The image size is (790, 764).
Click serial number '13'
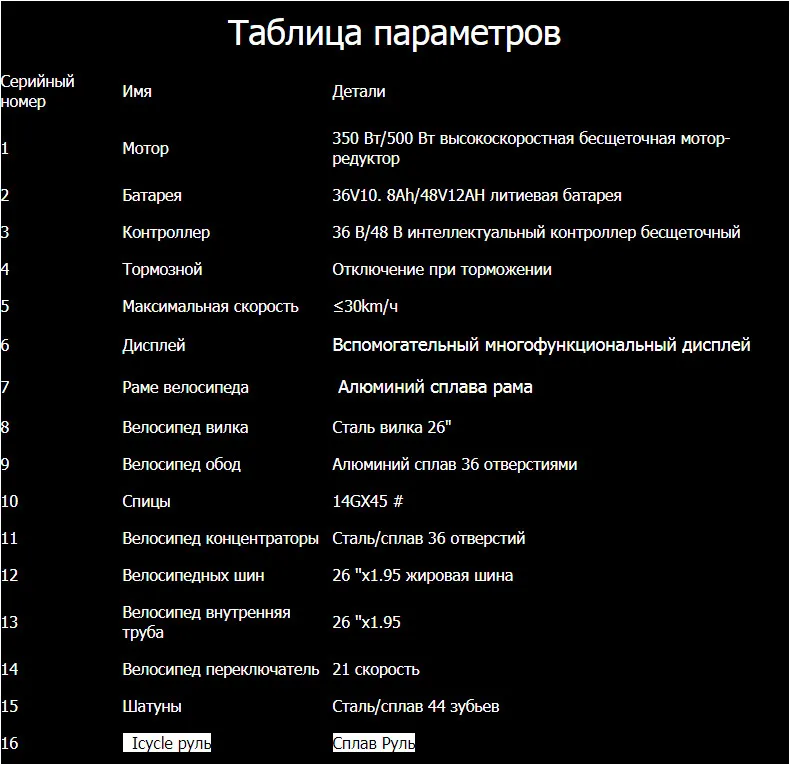10,622
